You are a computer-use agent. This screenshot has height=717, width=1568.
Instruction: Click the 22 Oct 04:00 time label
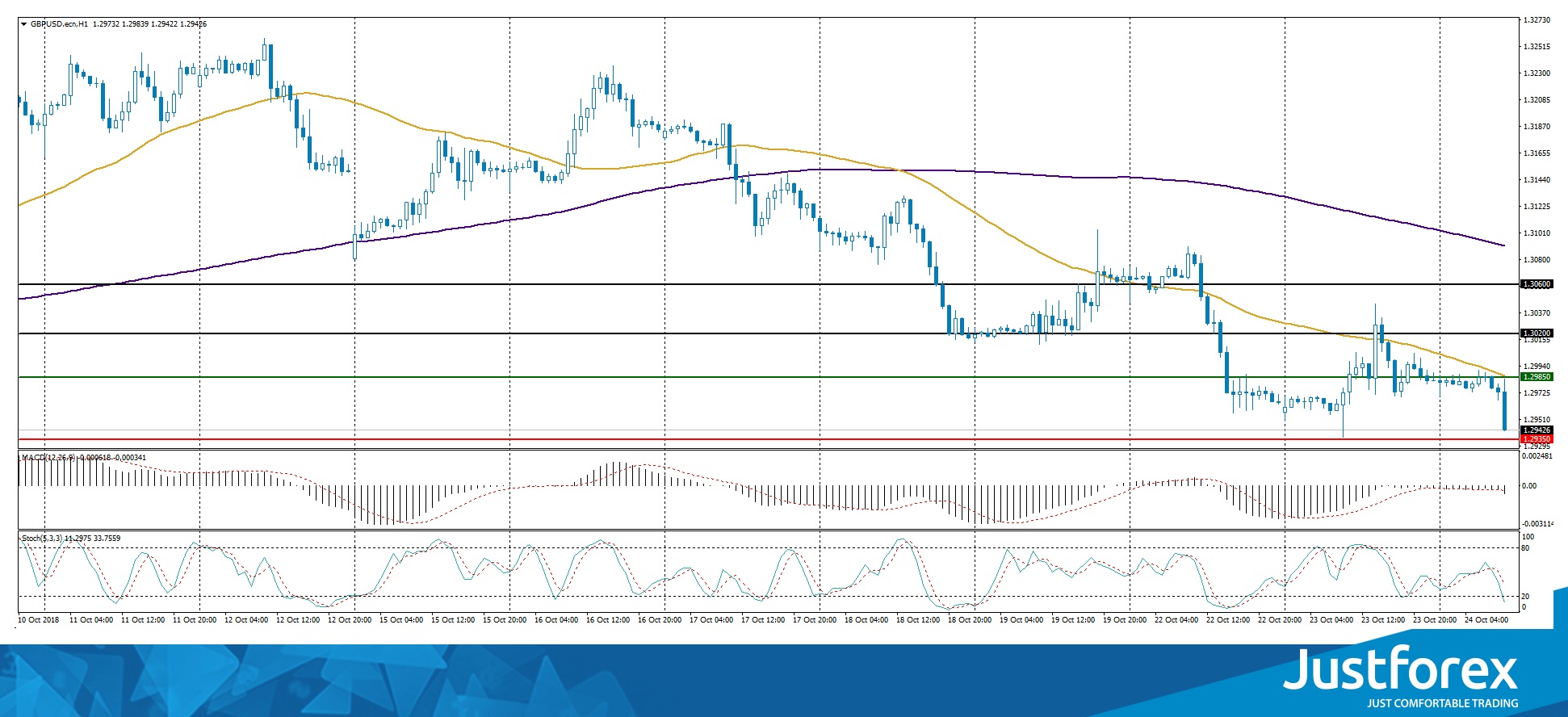pyautogui.click(x=1176, y=620)
